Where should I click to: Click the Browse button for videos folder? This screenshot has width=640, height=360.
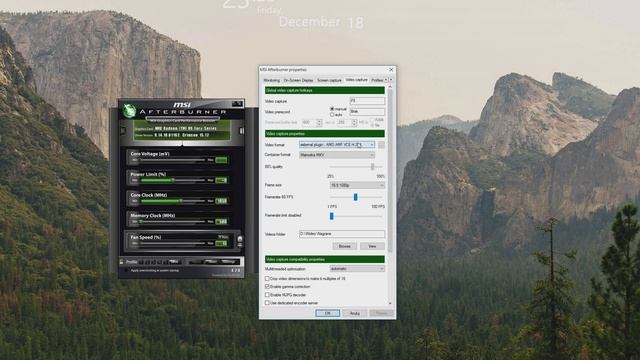click(344, 246)
